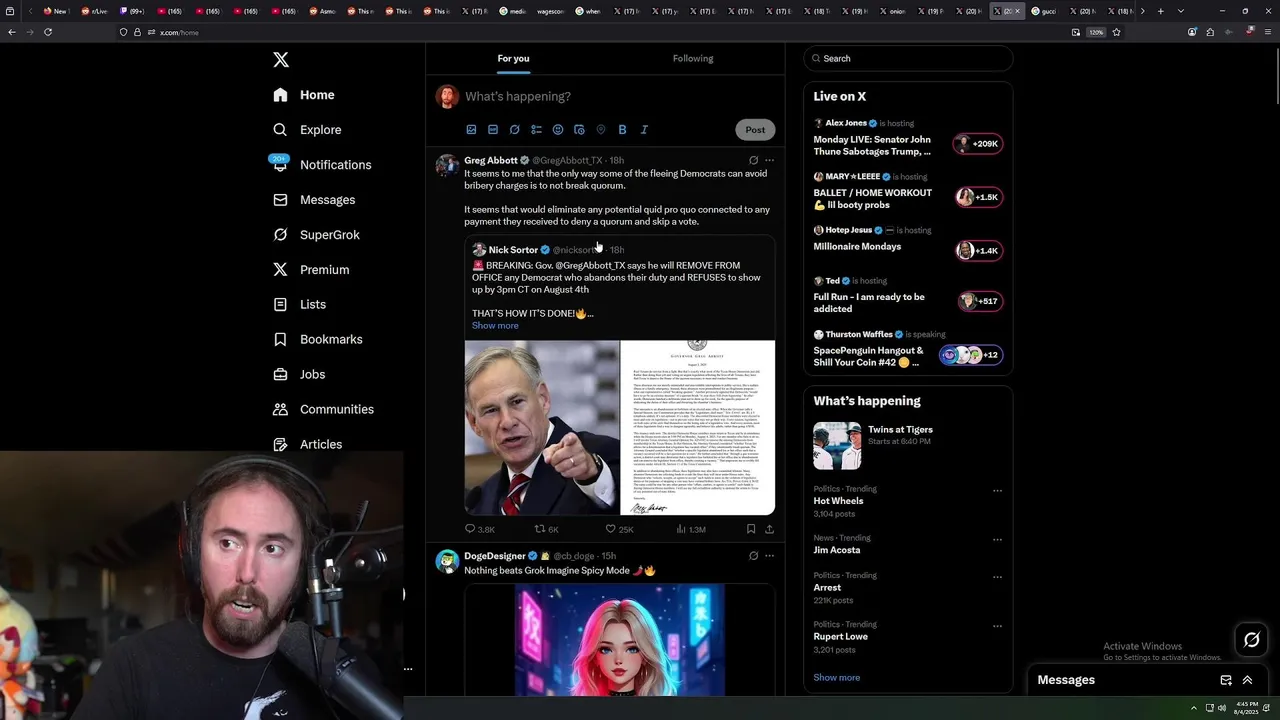Screen dimensions: 1280x720
Task: Expand the Messages drawer
Action: [1247, 680]
